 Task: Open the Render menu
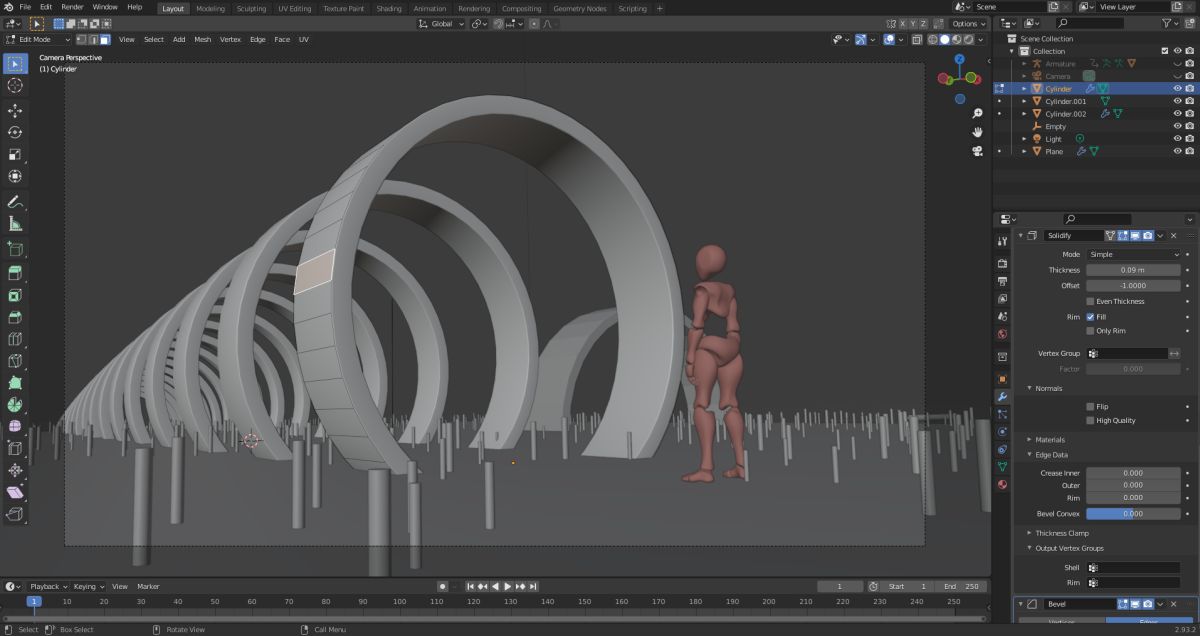click(x=72, y=7)
